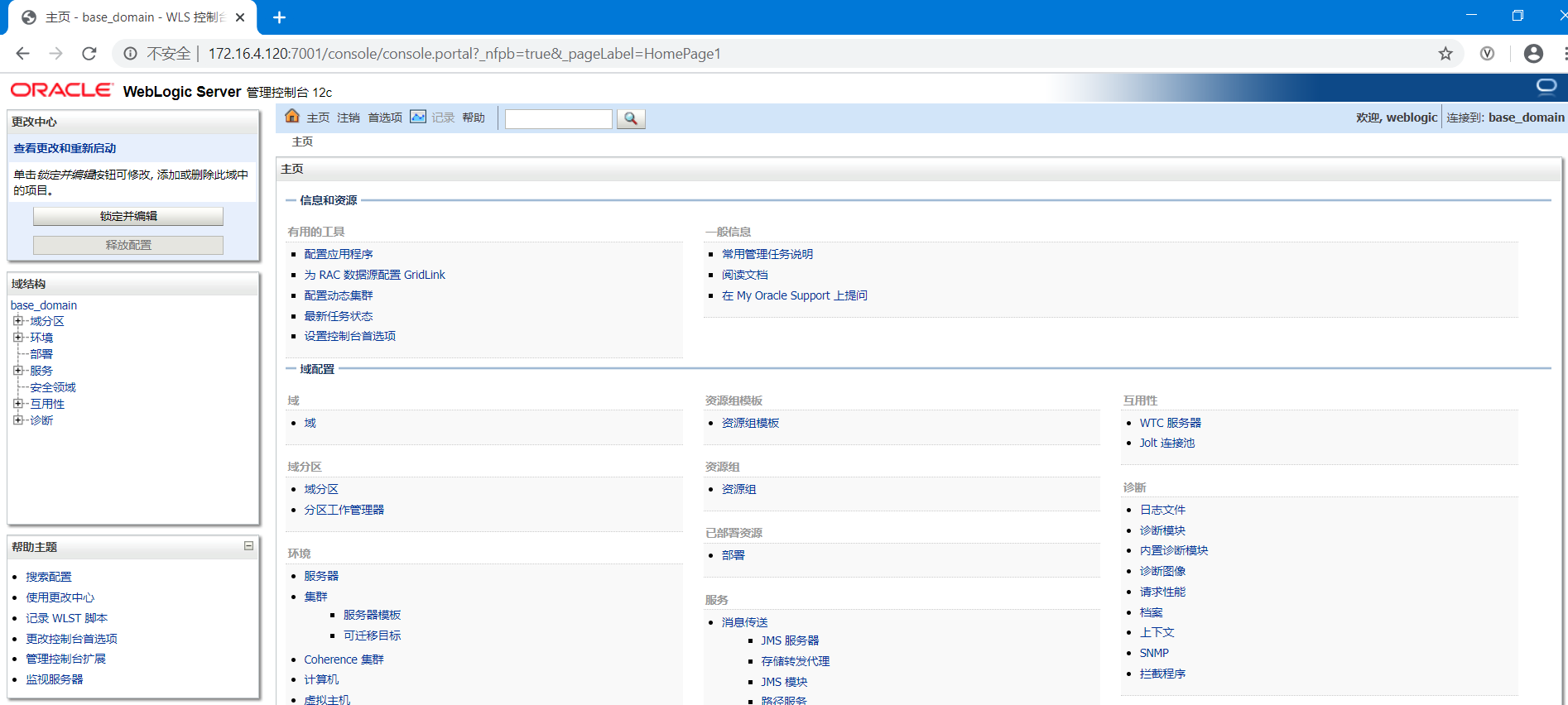The height and width of the screenshot is (705, 1568).
Task: Select 部署 in domain structure tree
Action: pos(41,354)
